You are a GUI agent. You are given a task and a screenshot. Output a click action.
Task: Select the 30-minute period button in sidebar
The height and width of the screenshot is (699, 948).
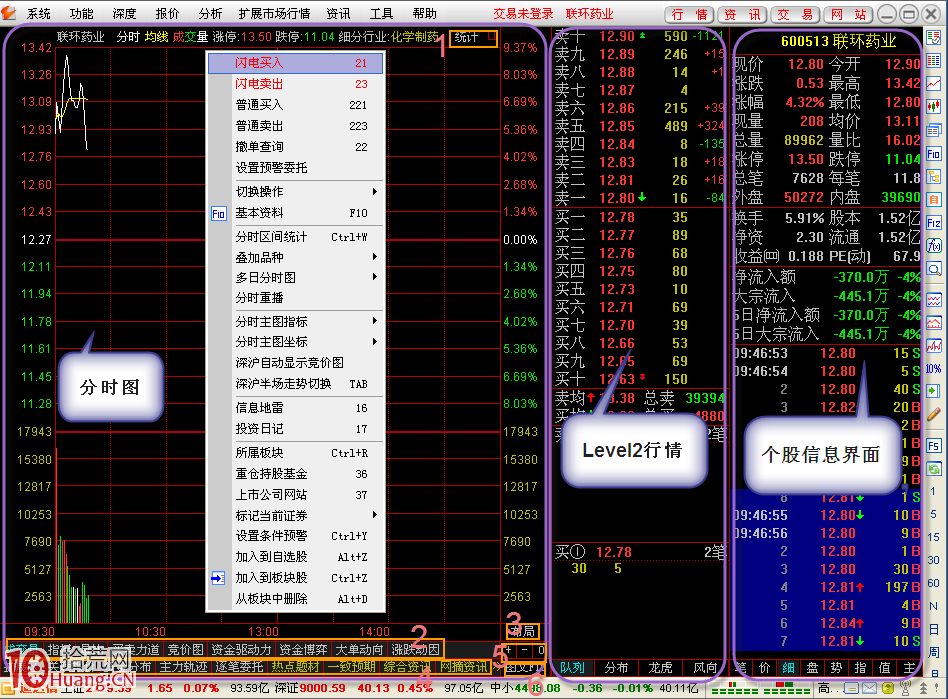[x=934, y=560]
